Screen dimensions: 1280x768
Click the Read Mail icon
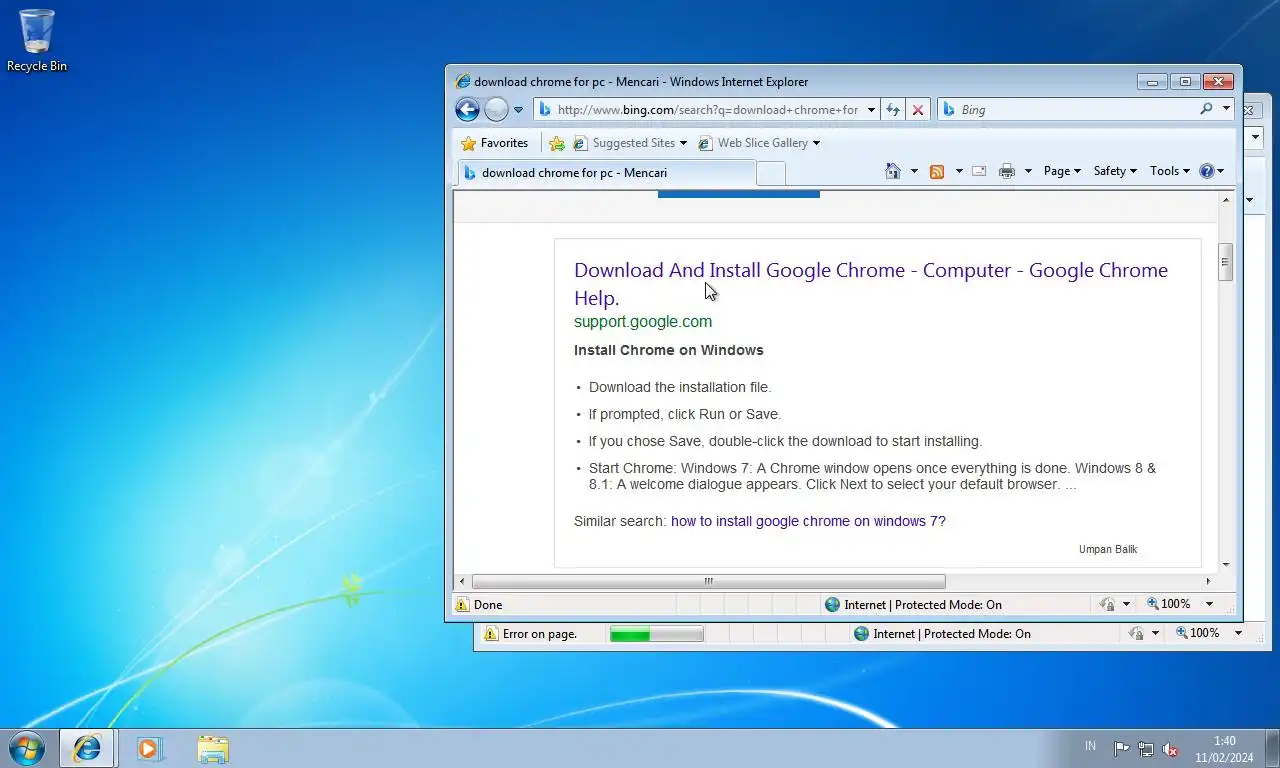(979, 171)
